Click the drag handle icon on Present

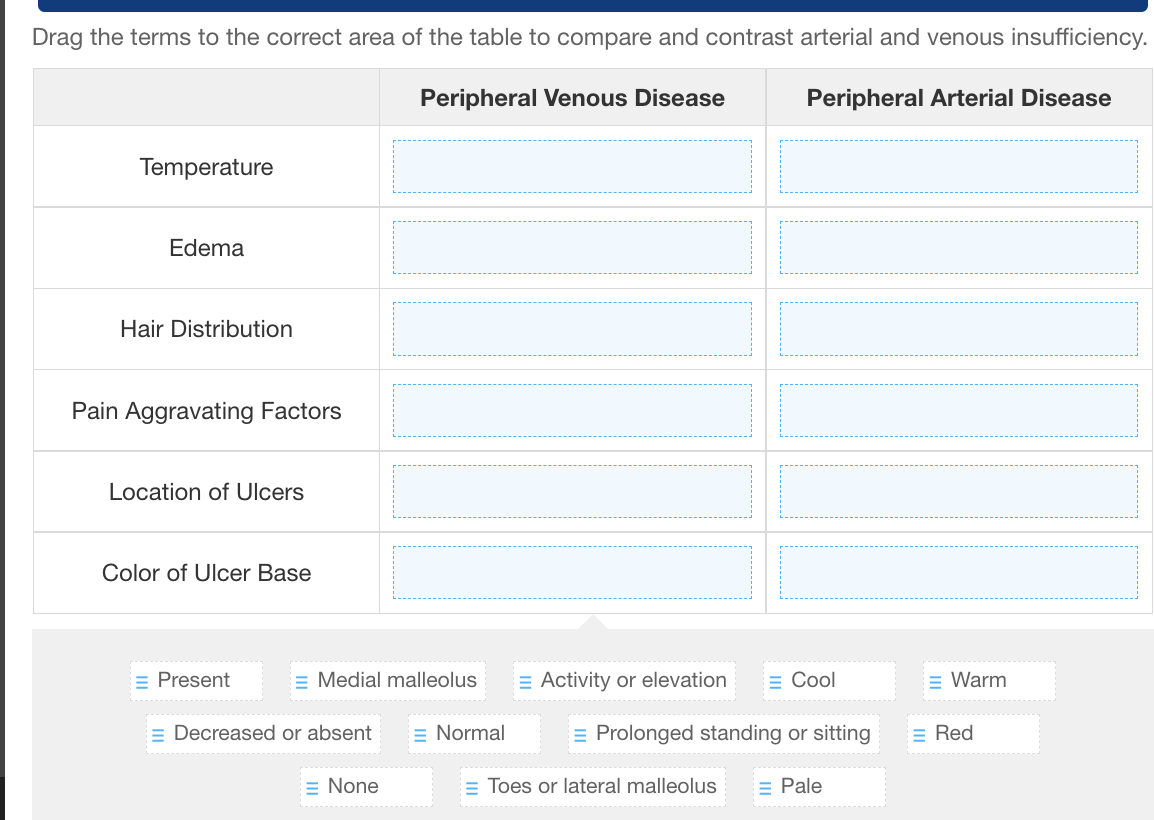(x=142, y=682)
